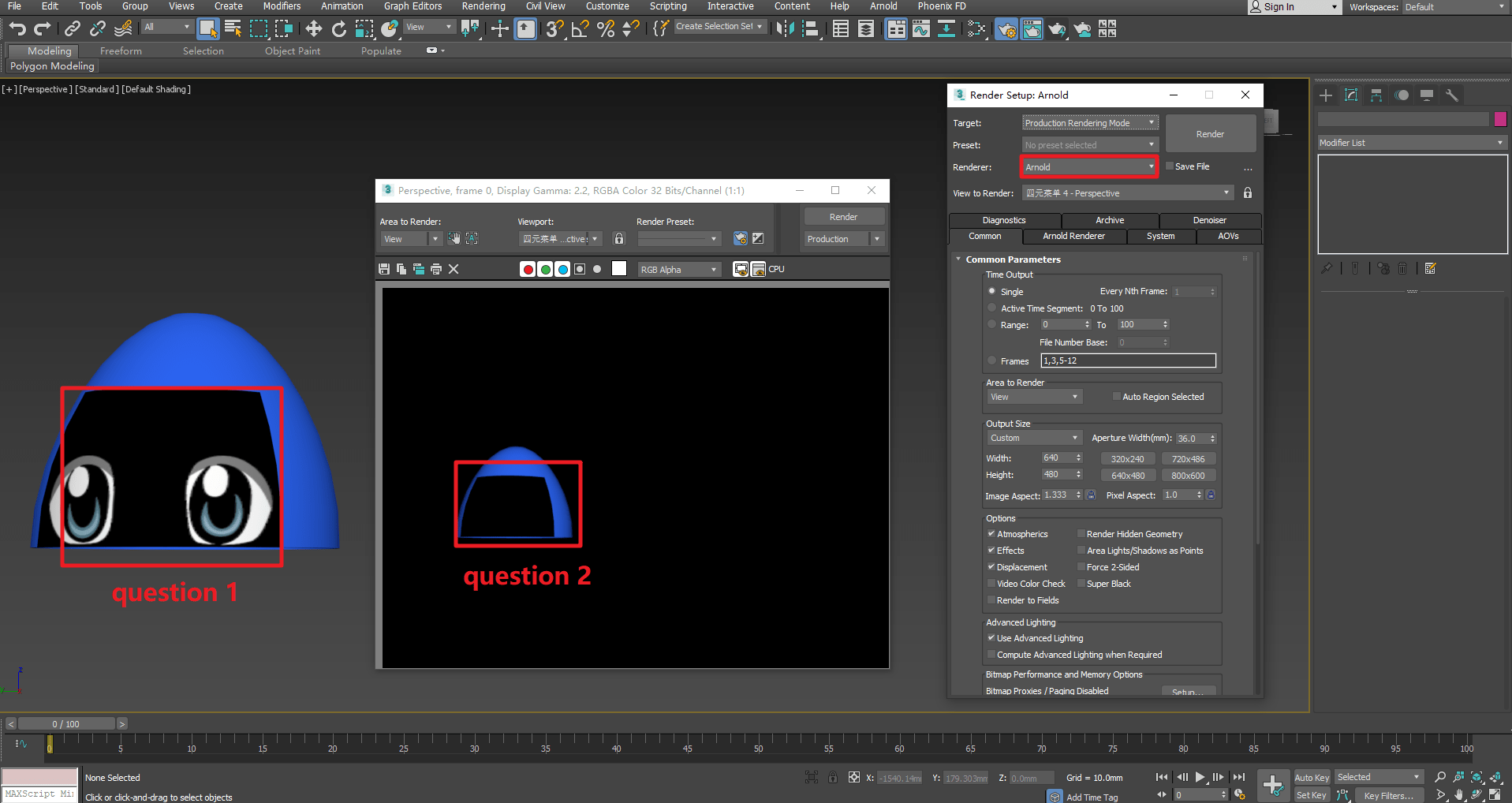Open the Mirror tool
The width and height of the screenshot is (1512, 803).
click(x=785, y=29)
